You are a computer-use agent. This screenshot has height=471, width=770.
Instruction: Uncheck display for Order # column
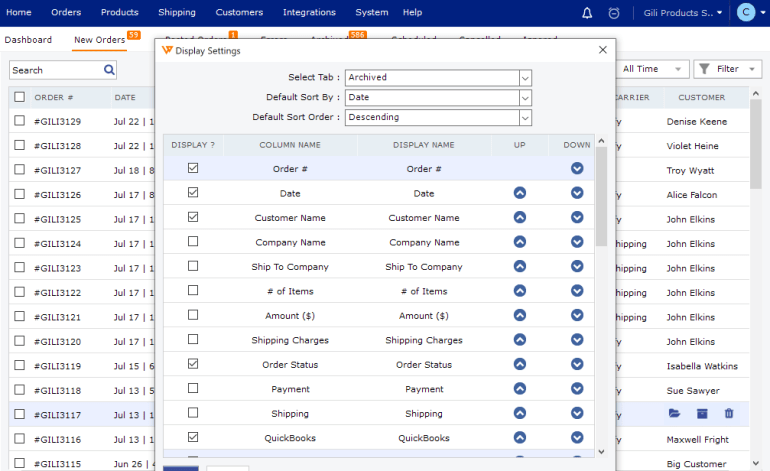click(x=193, y=168)
